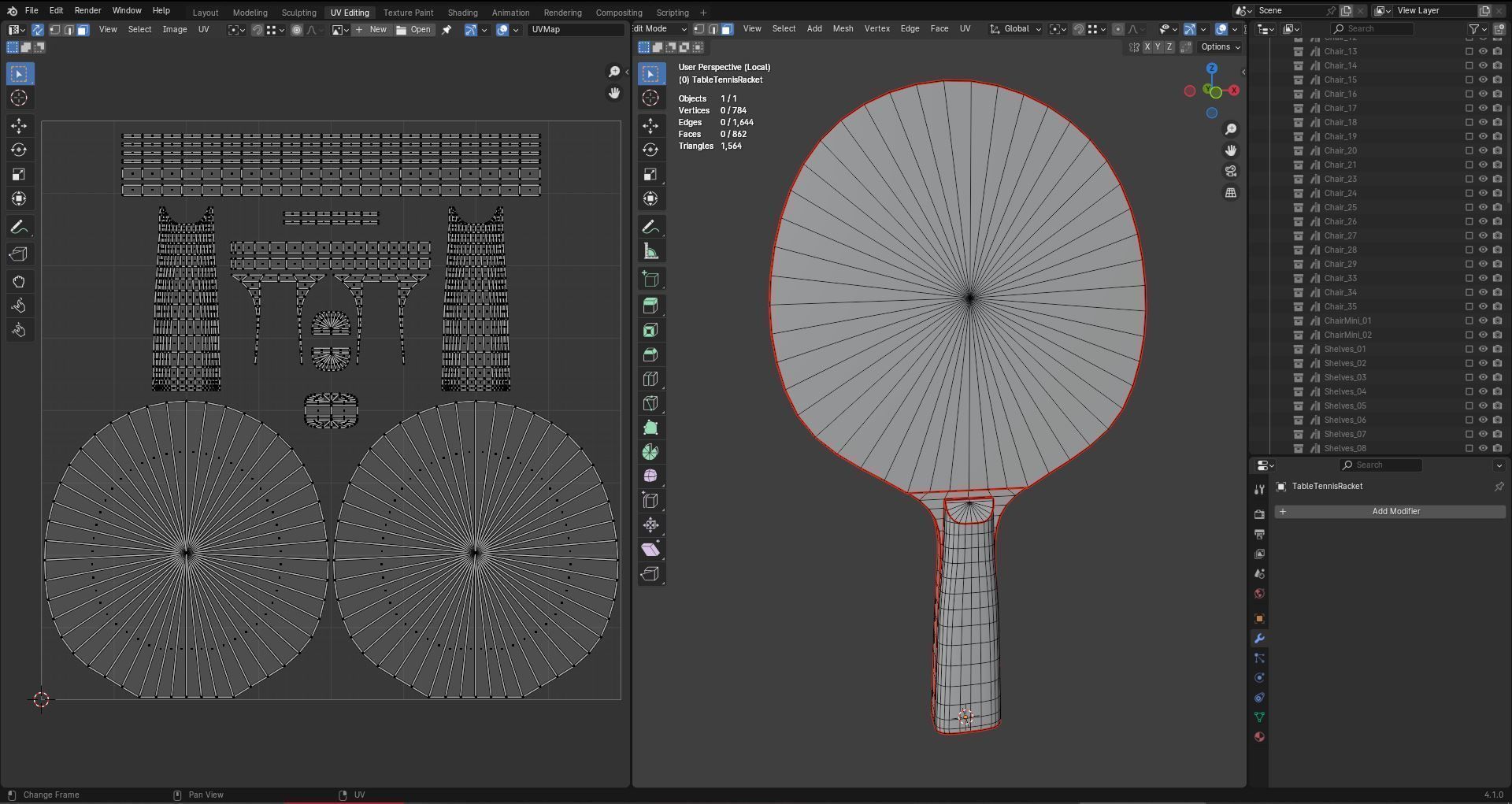Select the Relax tool in UV editor
Image resolution: width=1512 pixels, height=804 pixels.
point(19,306)
